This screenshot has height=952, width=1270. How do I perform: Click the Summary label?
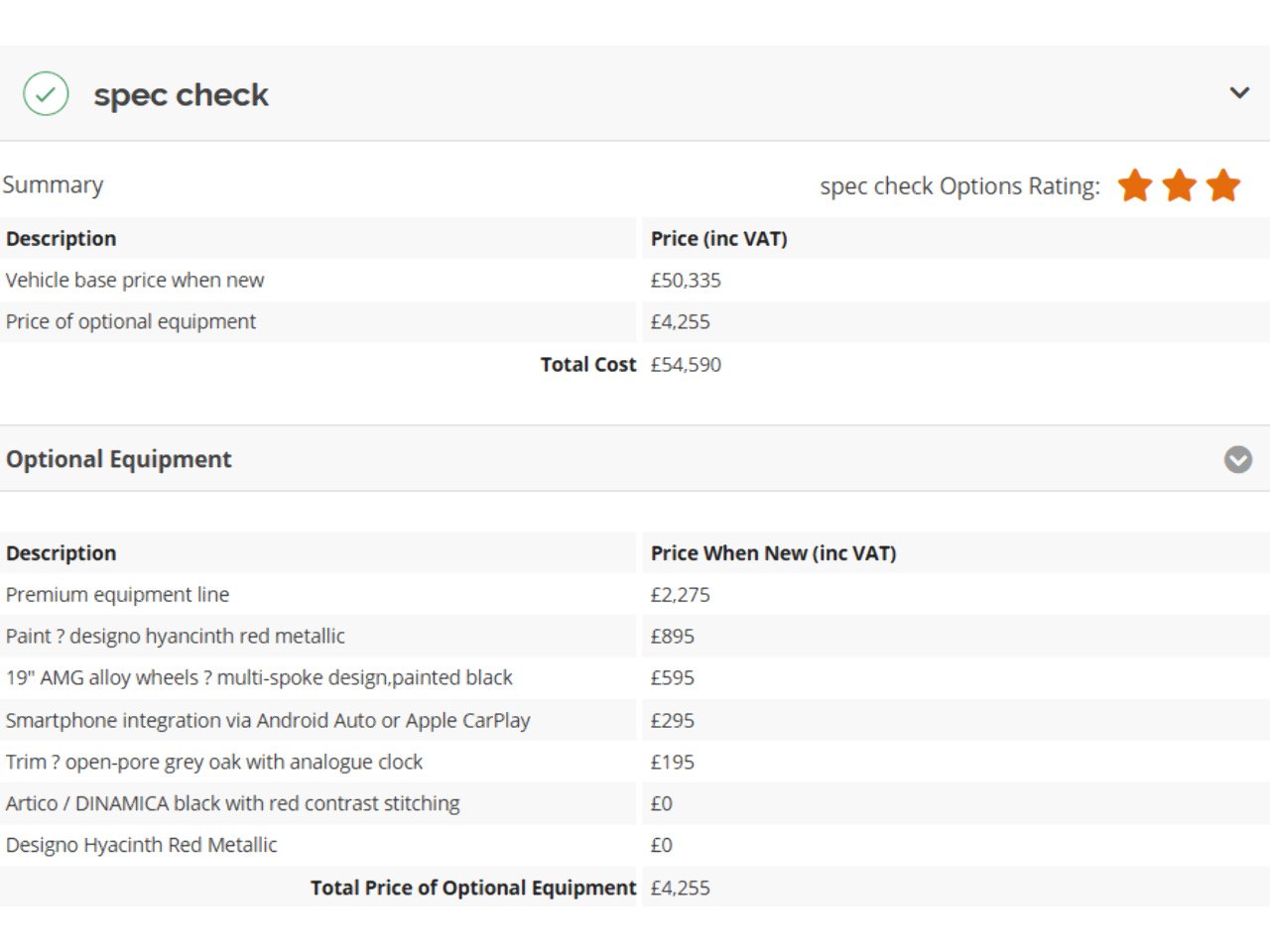(53, 185)
